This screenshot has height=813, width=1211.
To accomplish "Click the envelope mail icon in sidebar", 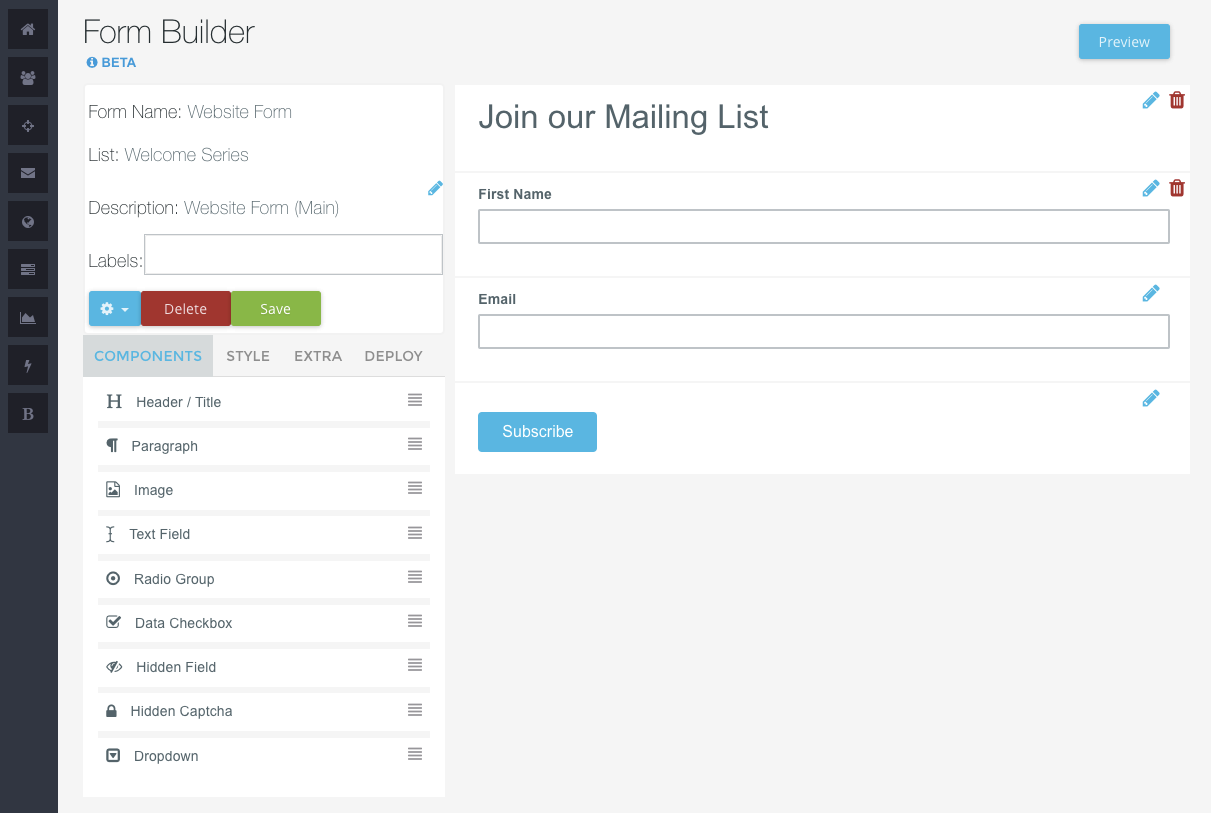I will [28, 174].
